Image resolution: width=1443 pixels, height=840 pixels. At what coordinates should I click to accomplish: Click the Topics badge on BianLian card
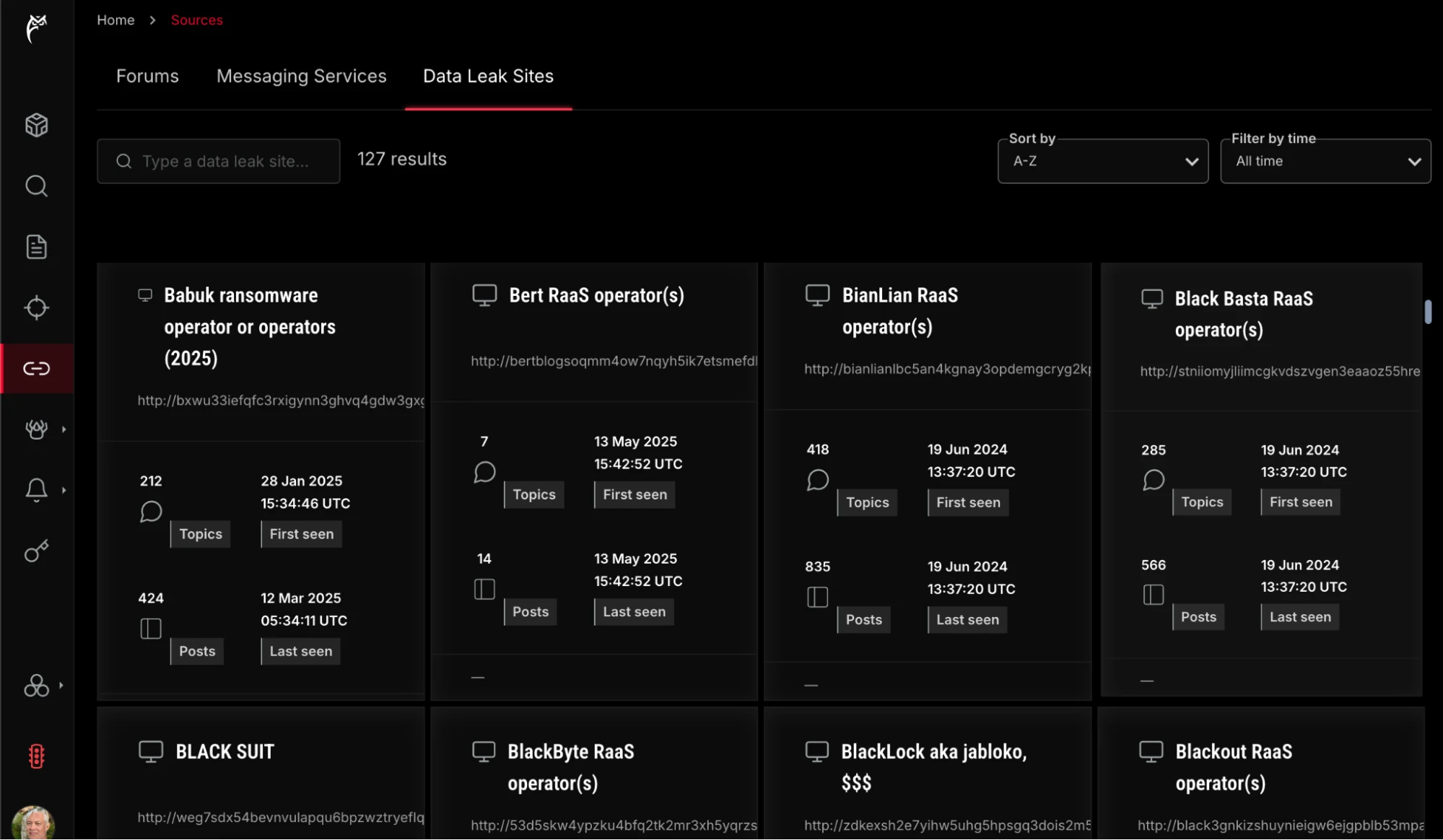tap(867, 502)
